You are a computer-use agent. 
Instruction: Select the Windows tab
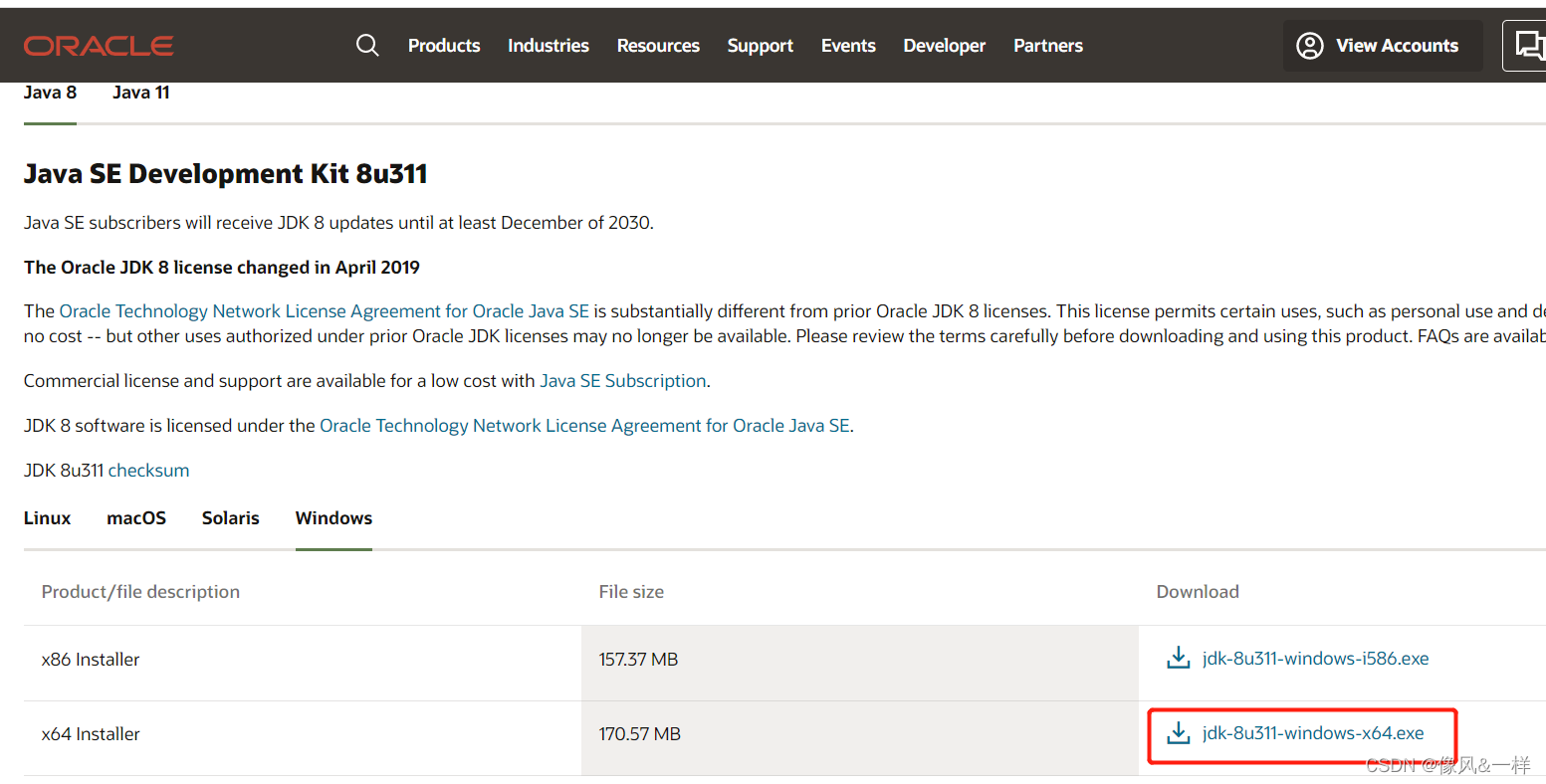[x=333, y=518]
